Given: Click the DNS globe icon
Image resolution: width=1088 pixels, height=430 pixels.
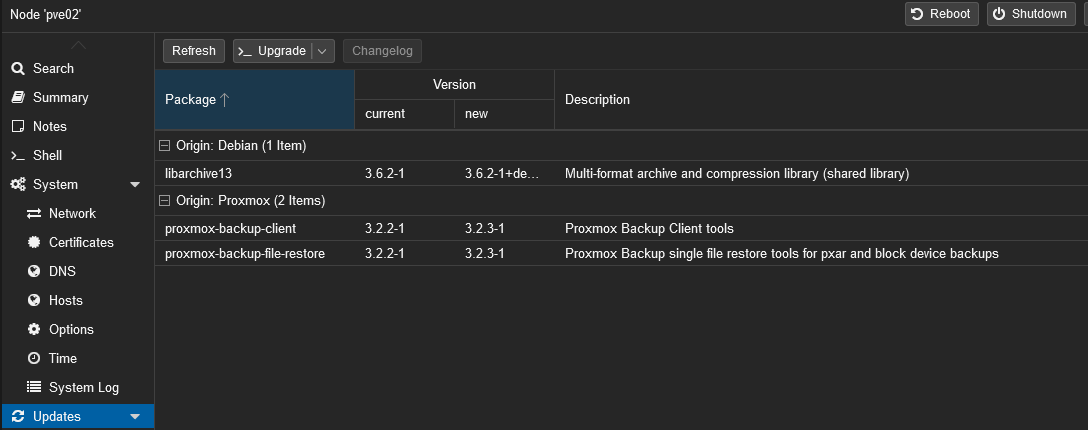Looking at the screenshot, I should (x=33, y=272).
